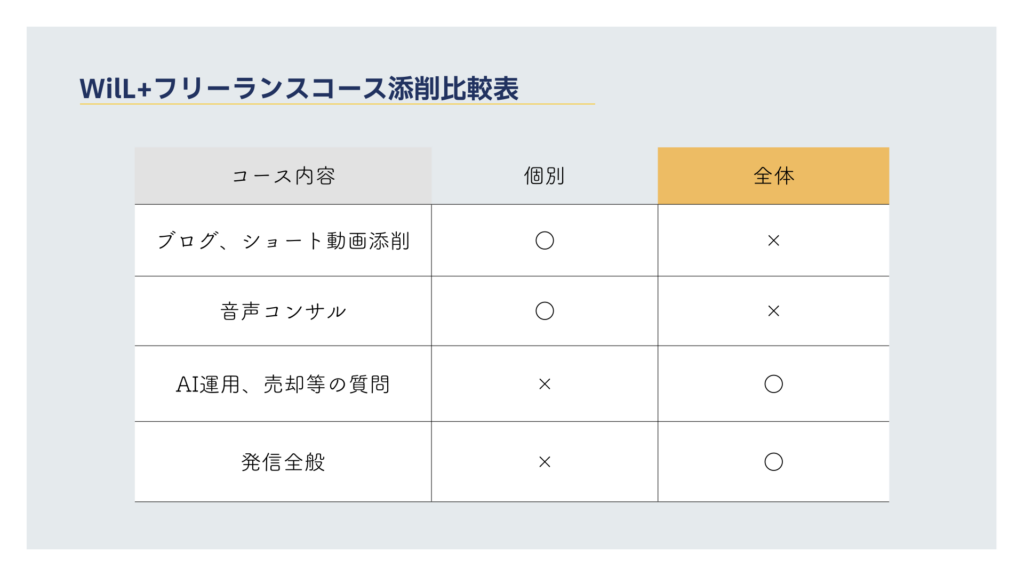Select the circle in 音声コンサル row, 個別 column
This screenshot has height=576, width=1024.
pyautogui.click(x=544, y=311)
